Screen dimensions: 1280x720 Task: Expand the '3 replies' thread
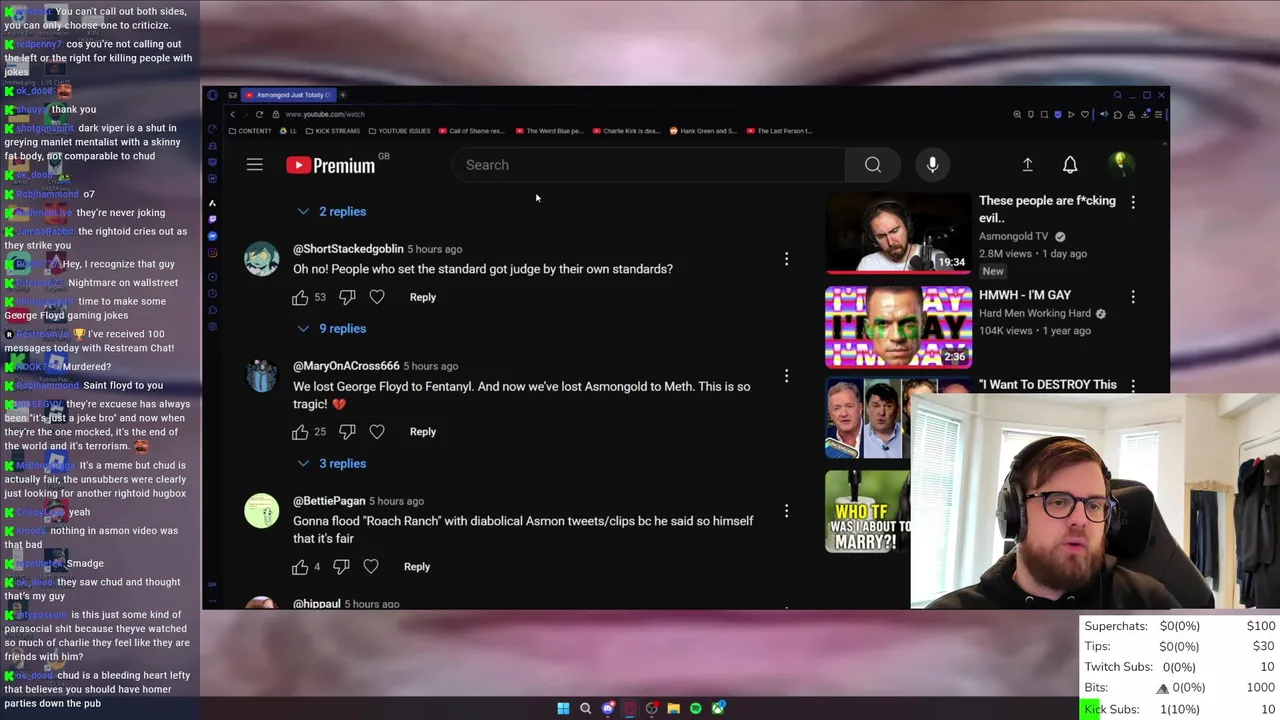[332, 463]
